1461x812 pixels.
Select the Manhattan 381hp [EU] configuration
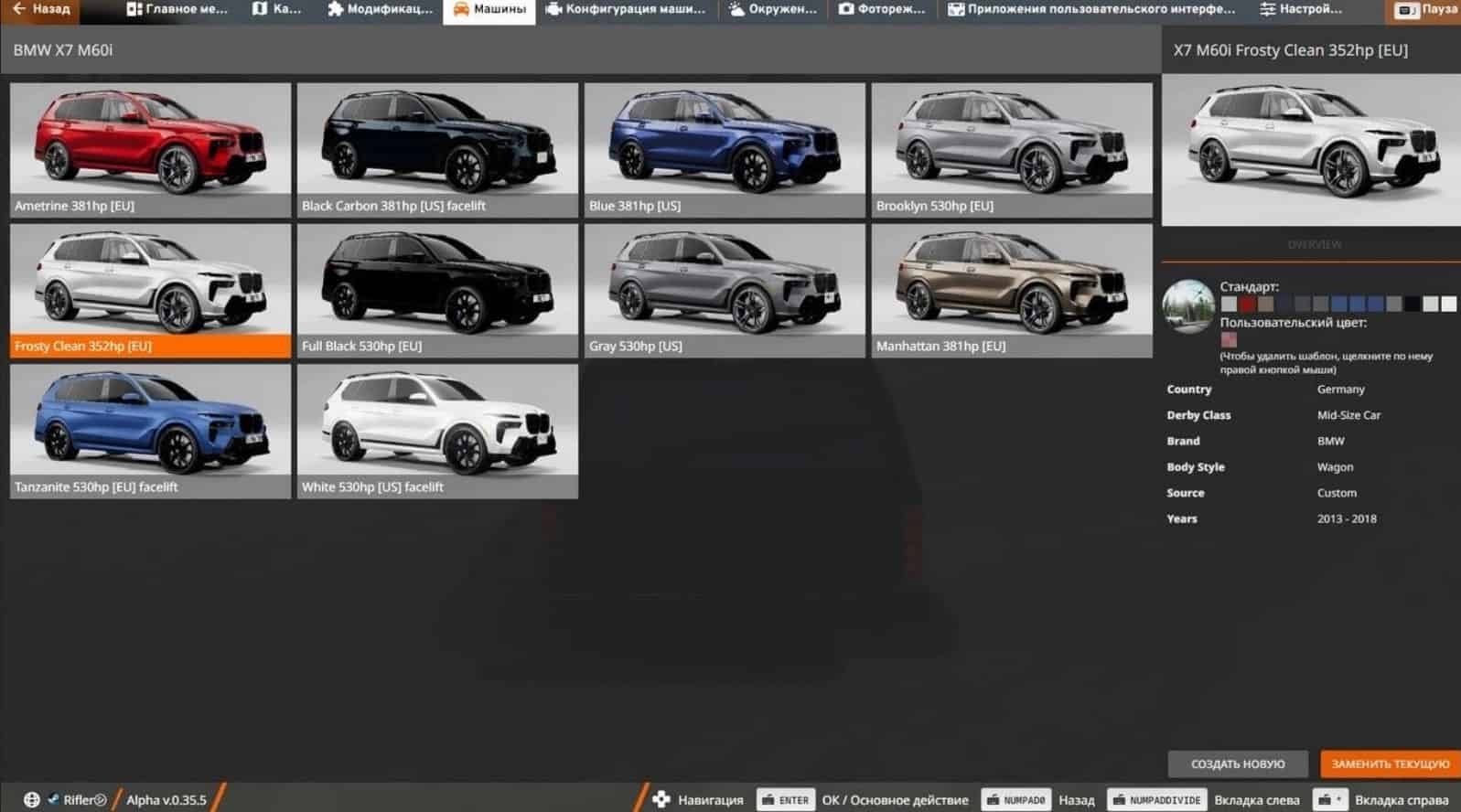tap(1011, 290)
